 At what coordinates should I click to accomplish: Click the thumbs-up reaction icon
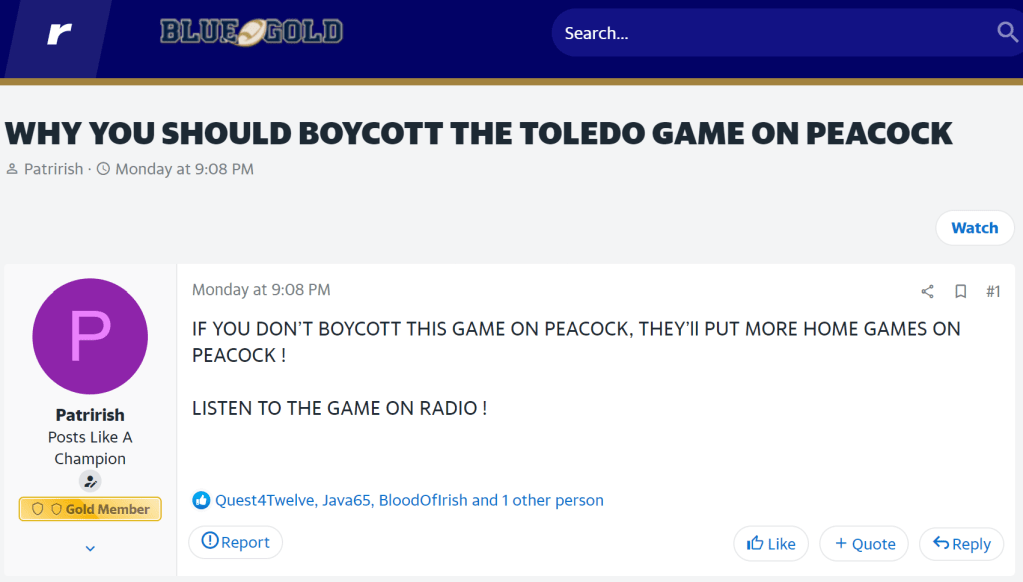[x=201, y=500]
